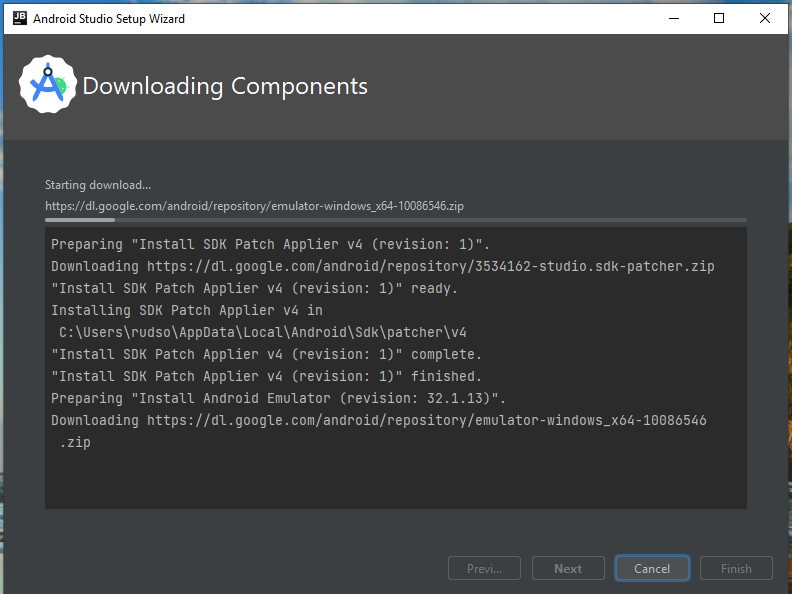Click the download progress bar
Screen dimensions: 792x594
click(395, 220)
